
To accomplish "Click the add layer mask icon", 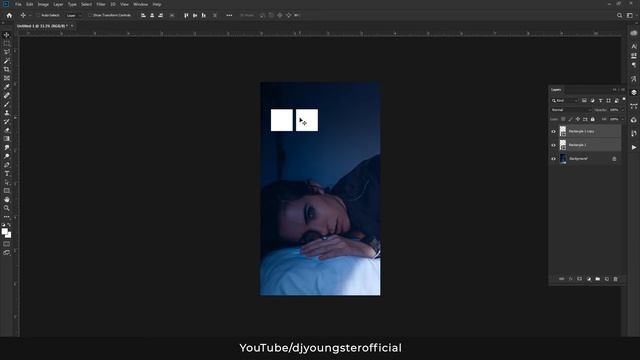I will click(580, 279).
